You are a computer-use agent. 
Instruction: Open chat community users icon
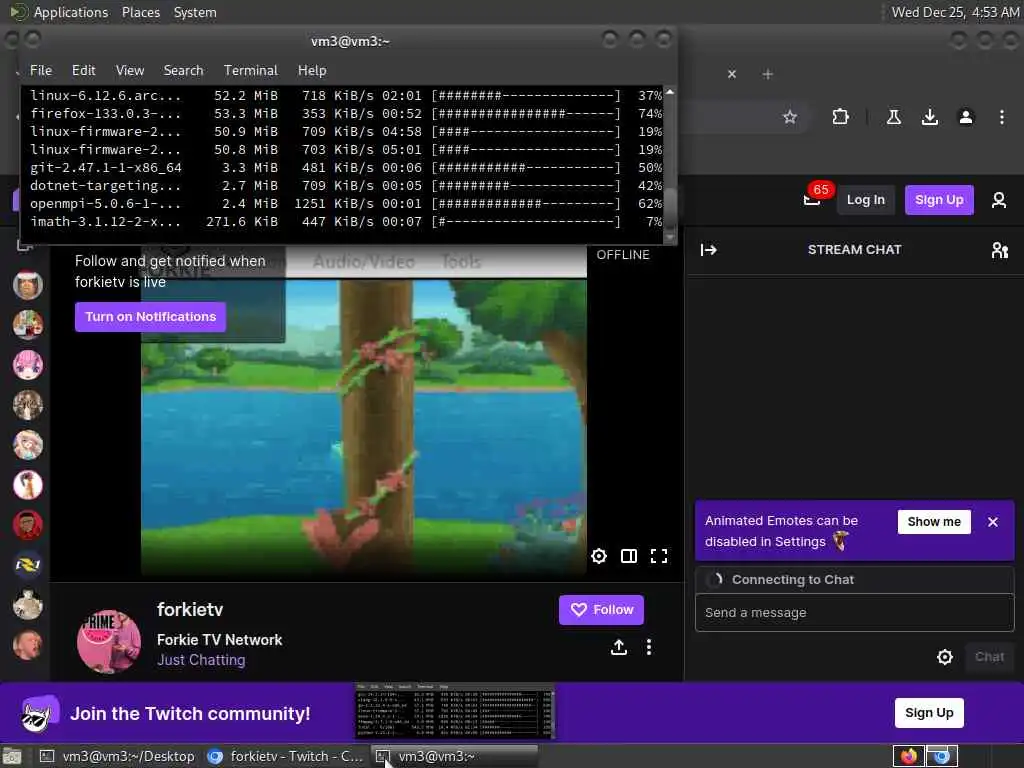[1000, 250]
